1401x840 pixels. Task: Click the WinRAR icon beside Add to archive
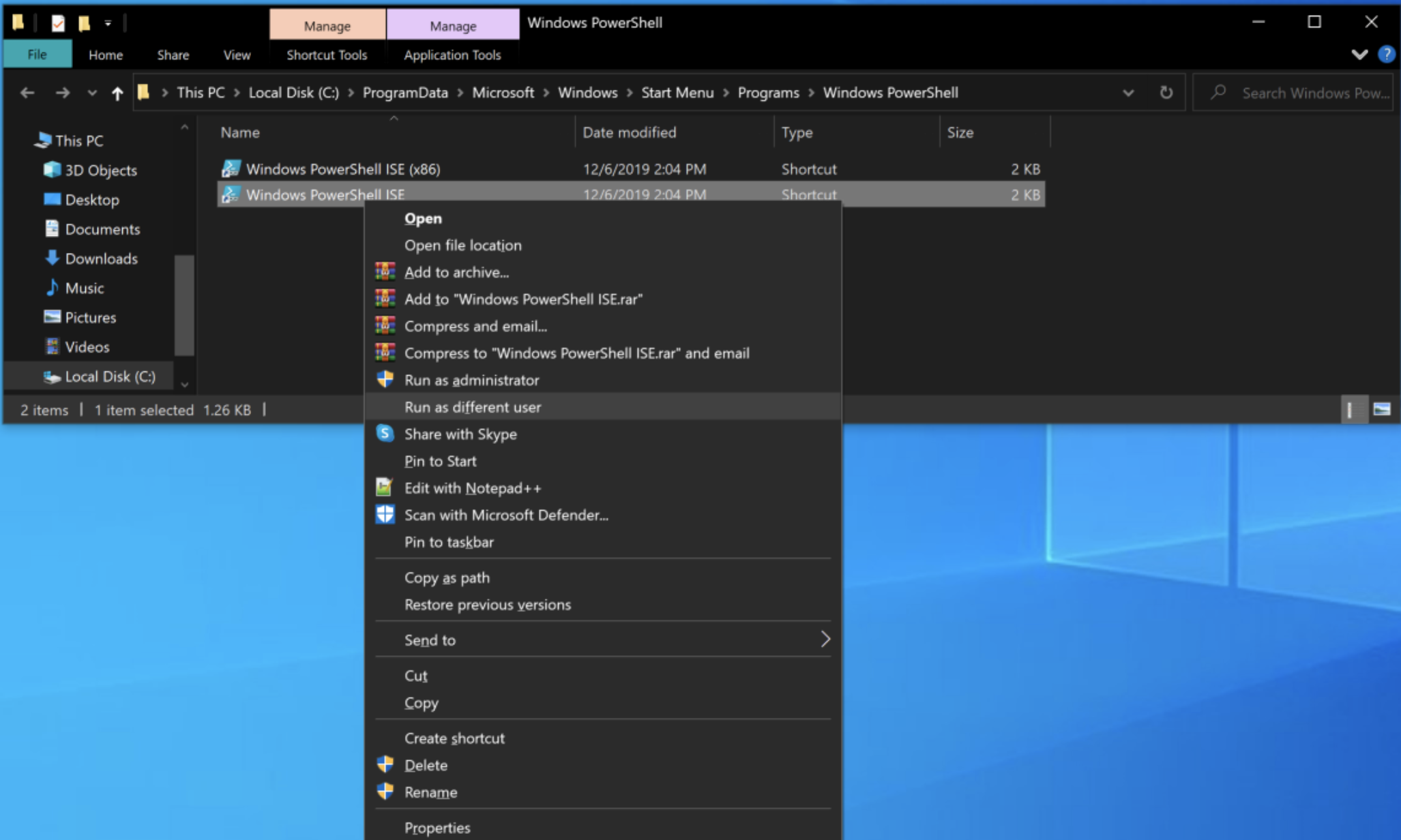coord(385,271)
